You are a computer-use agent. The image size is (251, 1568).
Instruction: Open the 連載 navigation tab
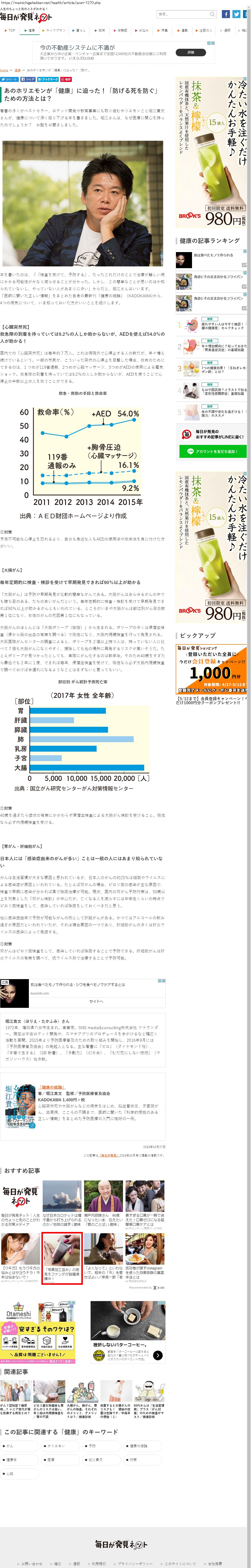click(x=183, y=30)
